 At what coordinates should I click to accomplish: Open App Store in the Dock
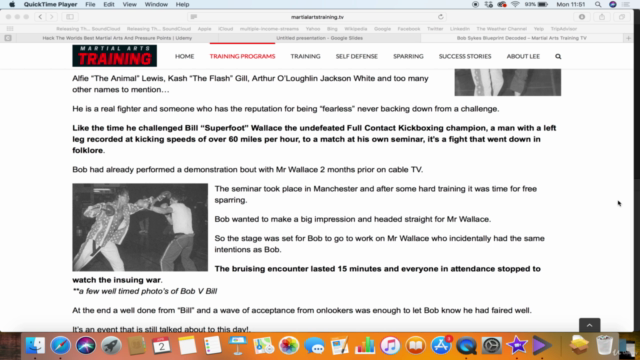point(441,346)
